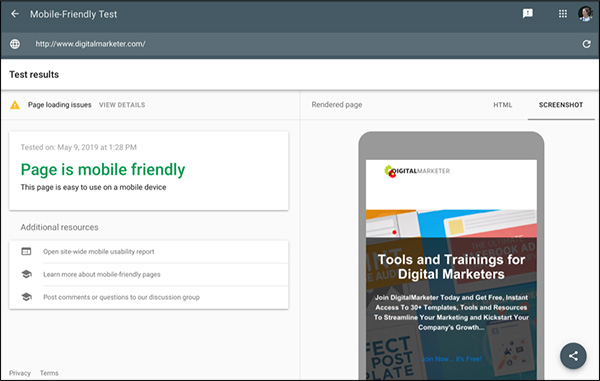Click Tools and Trainings for Digital Marketers headline
Image resolution: width=600 pixels, height=381 pixels.
pyautogui.click(x=451, y=267)
